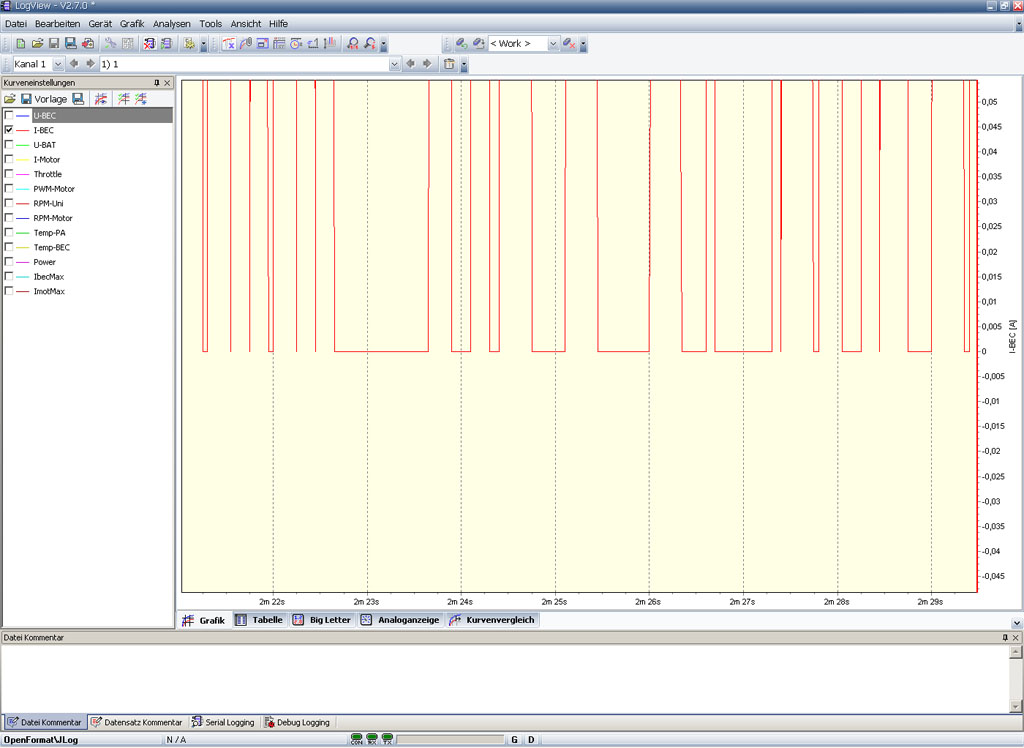Enable the Temp-PA curve checkbox
1024x748 pixels.
pyautogui.click(x=9, y=233)
